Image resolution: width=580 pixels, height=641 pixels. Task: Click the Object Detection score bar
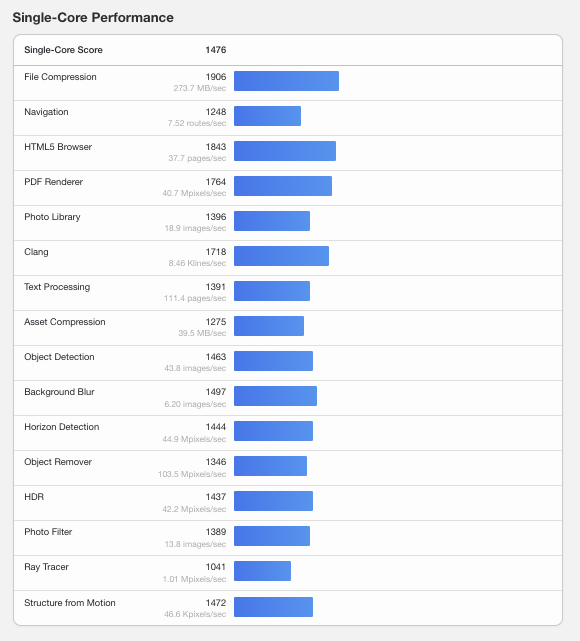273,361
